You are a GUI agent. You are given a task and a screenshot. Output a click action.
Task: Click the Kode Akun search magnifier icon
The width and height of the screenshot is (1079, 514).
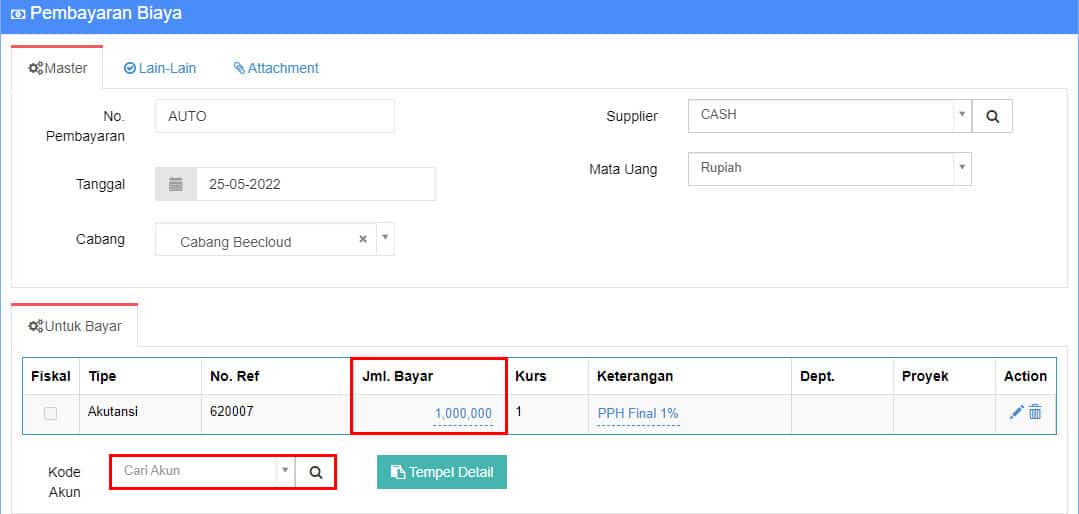pos(315,472)
